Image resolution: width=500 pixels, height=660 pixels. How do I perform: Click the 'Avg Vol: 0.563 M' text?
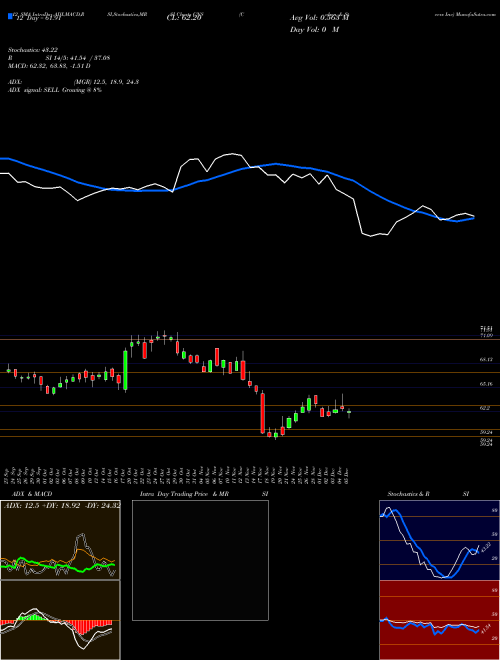click(319, 18)
